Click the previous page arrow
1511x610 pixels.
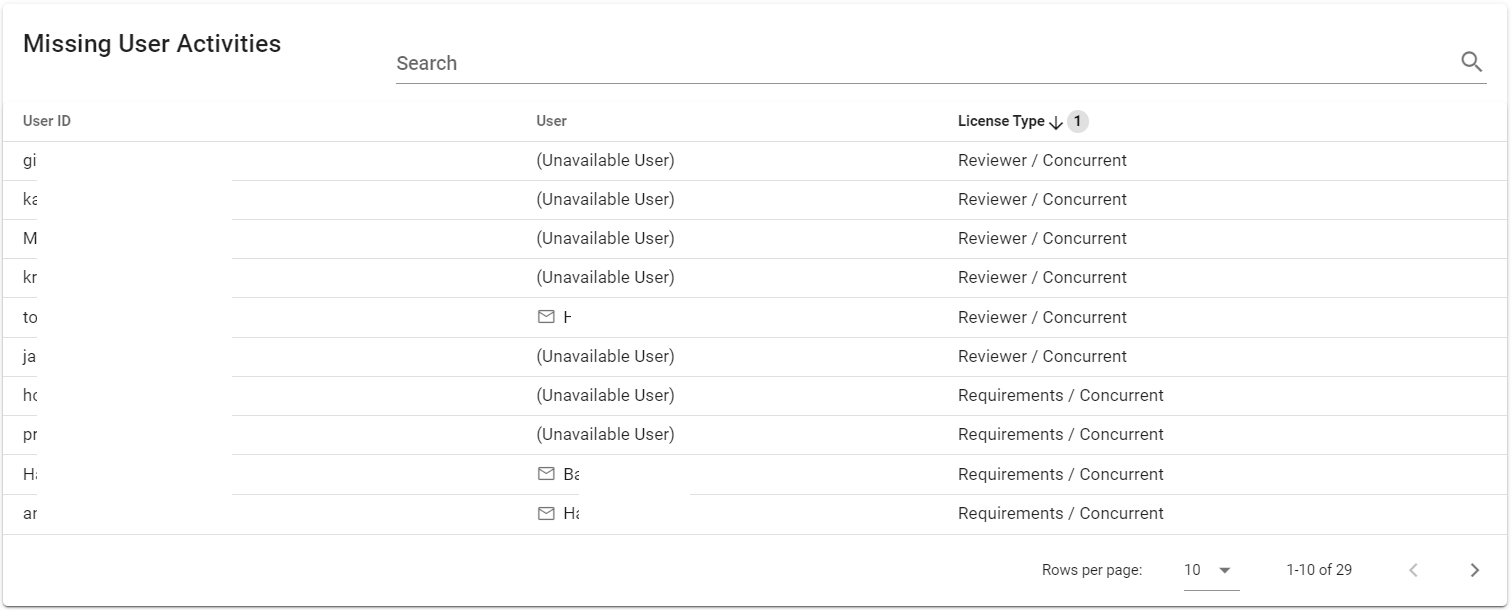tap(1413, 569)
